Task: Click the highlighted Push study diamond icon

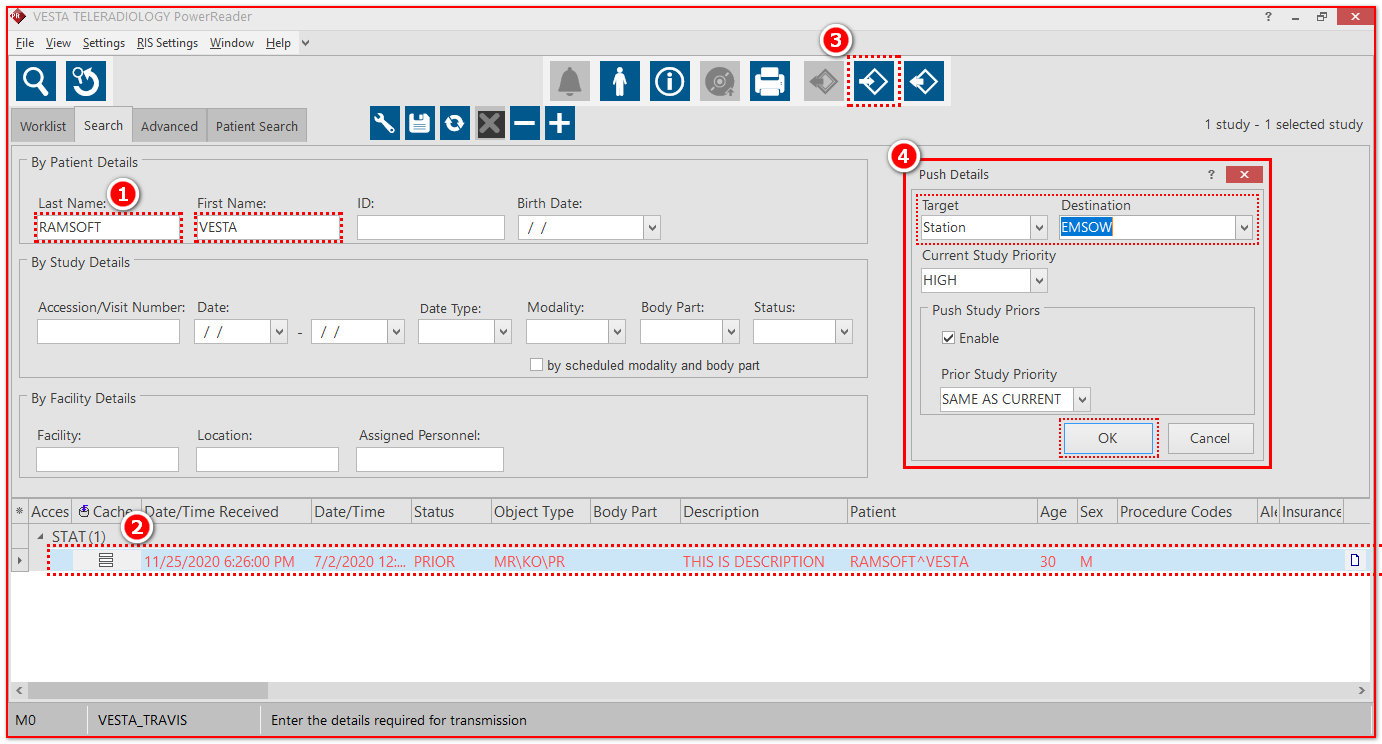Action: 874,81
